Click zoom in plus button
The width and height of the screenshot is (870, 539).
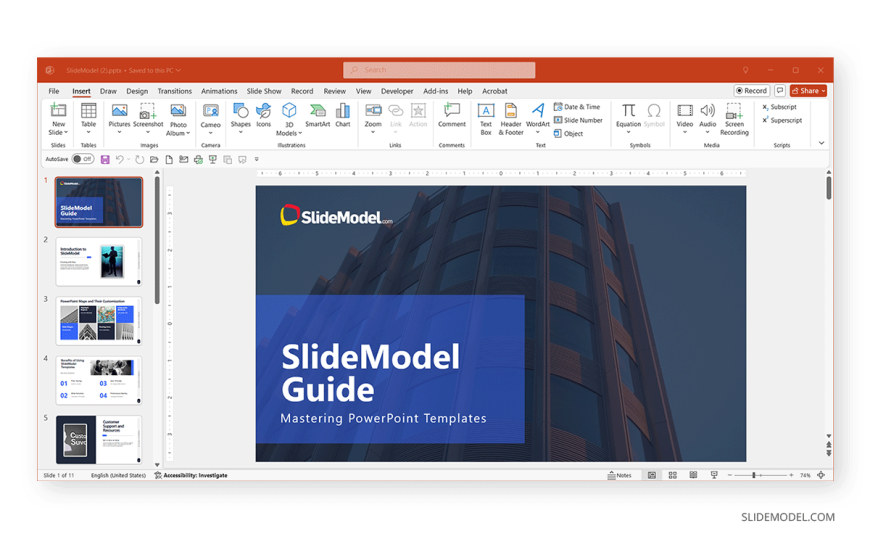click(x=791, y=475)
